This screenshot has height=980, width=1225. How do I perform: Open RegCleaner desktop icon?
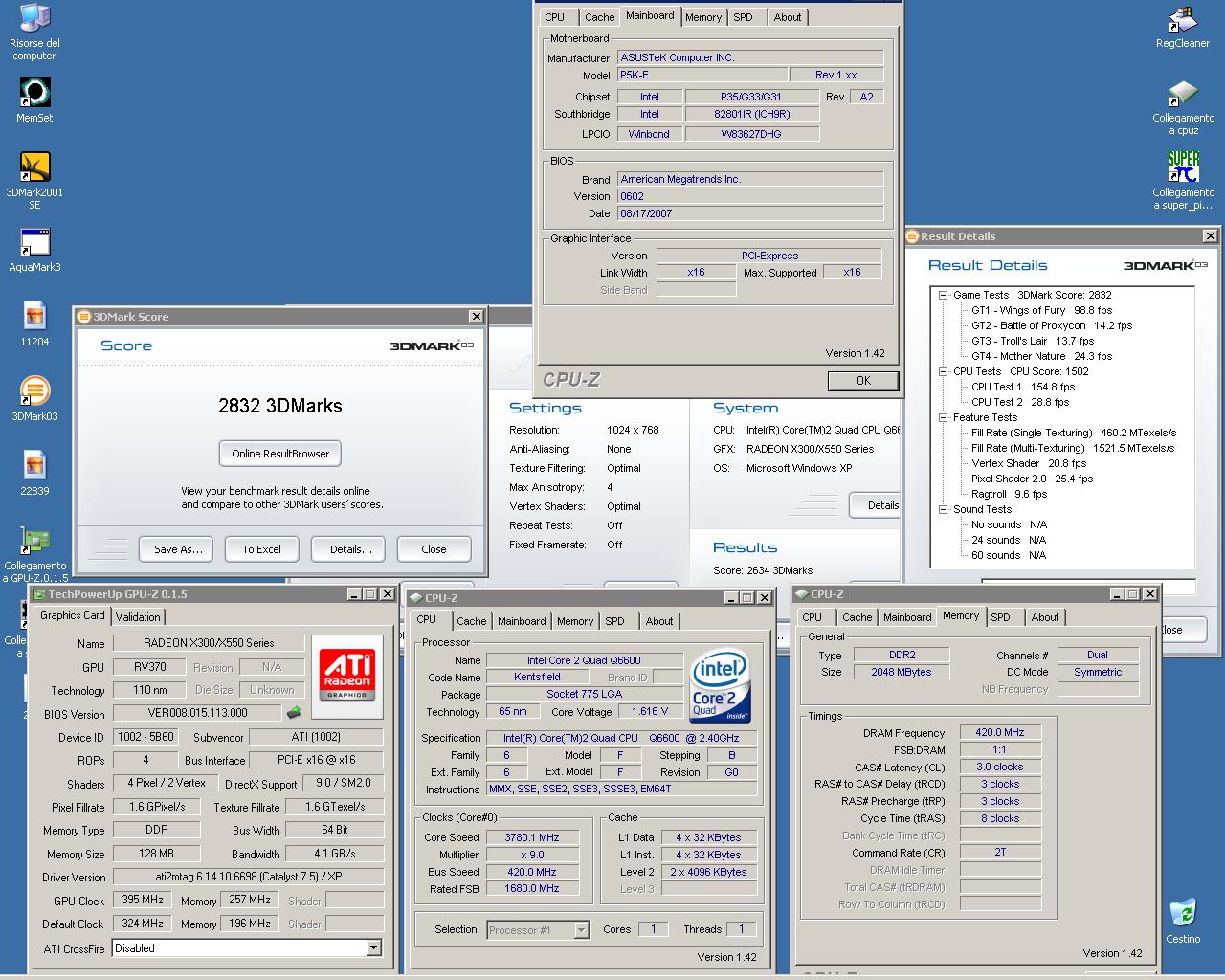pos(1183,27)
